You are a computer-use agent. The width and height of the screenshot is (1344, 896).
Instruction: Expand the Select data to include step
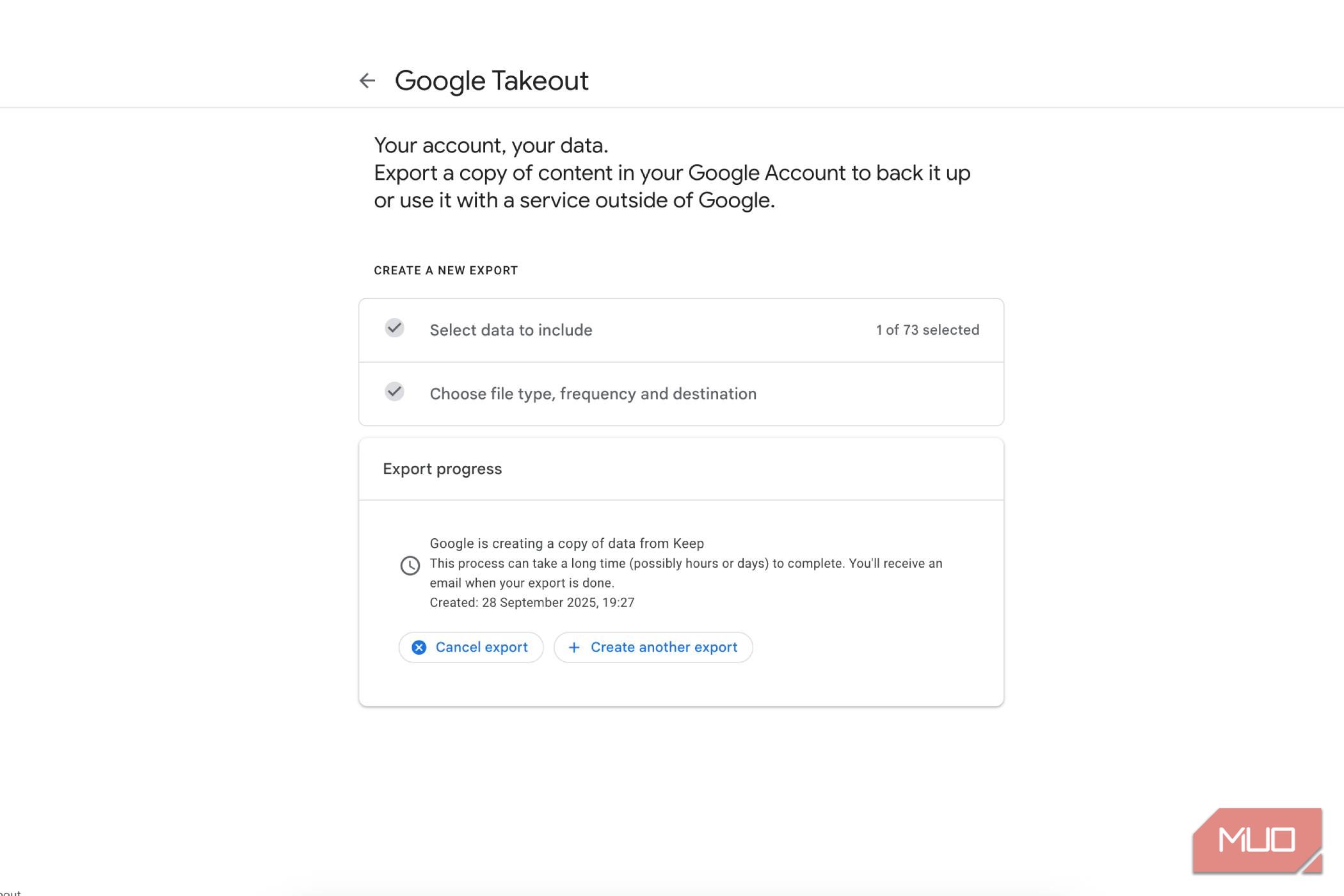511,330
